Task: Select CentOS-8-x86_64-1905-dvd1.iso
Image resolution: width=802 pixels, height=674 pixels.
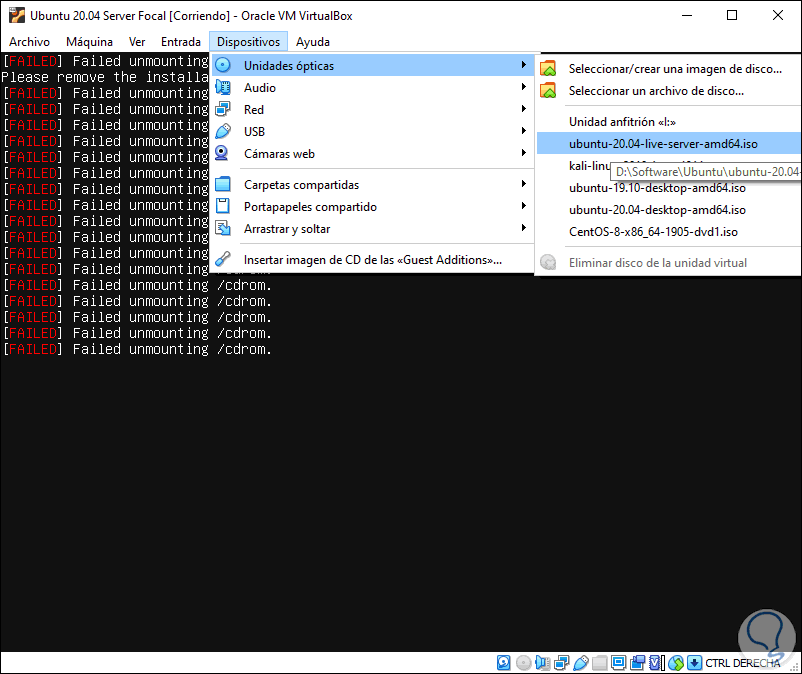Action: [x=667, y=232]
